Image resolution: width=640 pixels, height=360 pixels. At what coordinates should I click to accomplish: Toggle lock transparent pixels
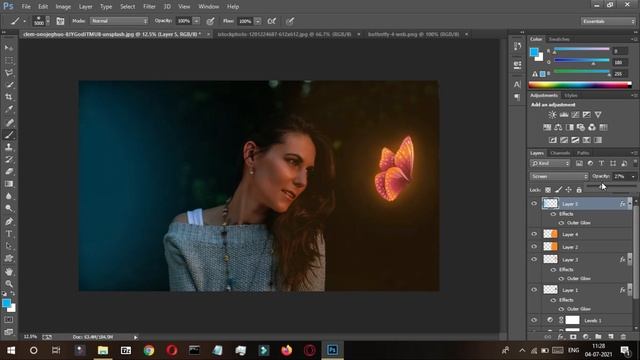click(x=548, y=190)
